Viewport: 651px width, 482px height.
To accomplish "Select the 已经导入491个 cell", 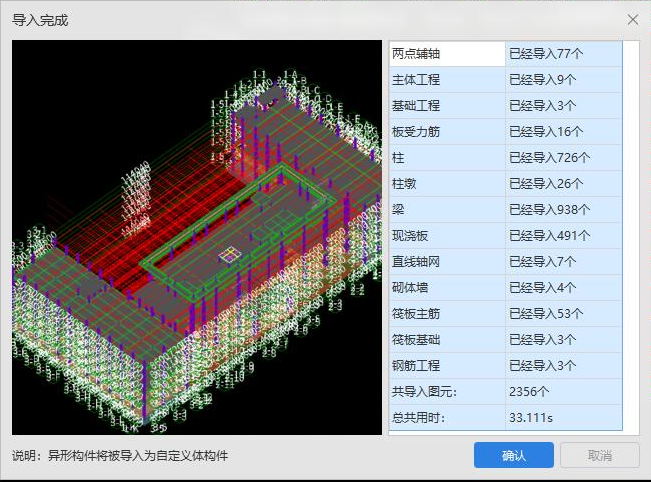I will coord(564,236).
